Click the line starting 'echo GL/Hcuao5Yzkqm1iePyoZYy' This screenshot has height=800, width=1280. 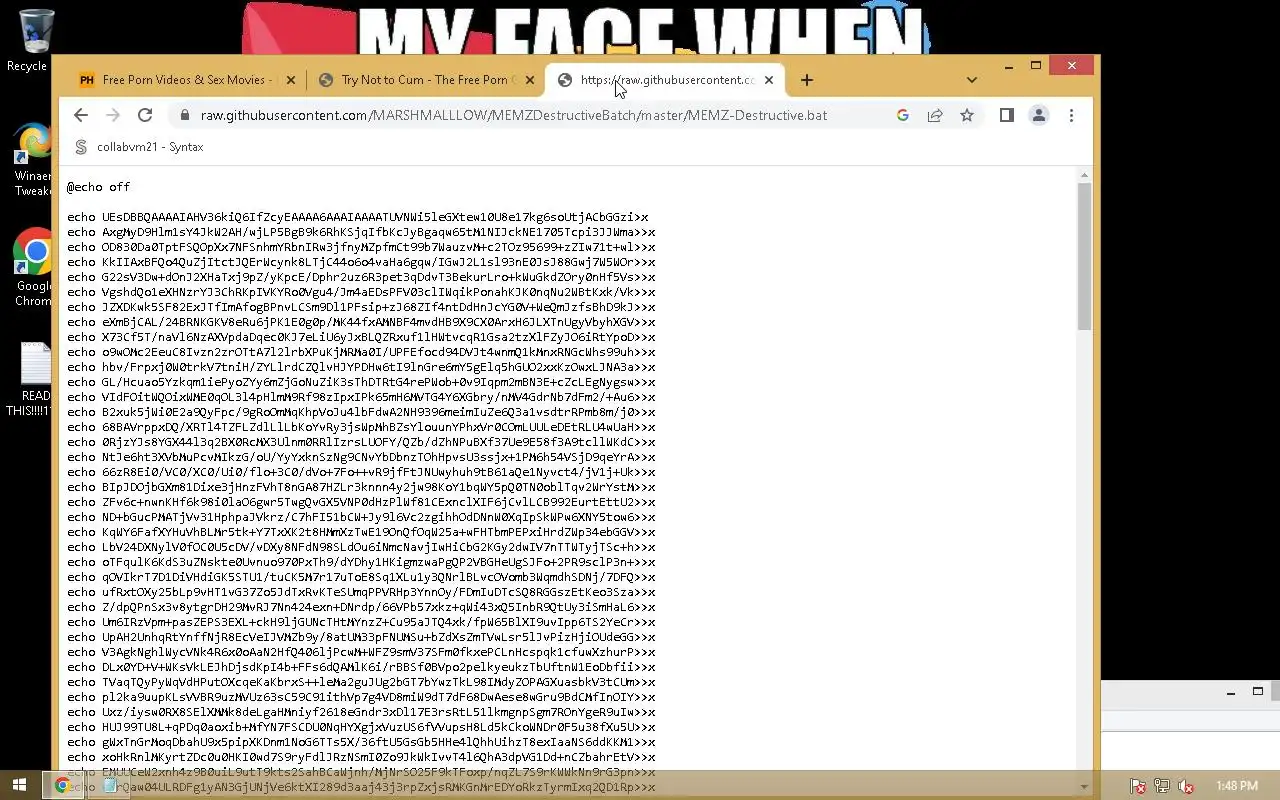pyautogui.click(x=361, y=382)
